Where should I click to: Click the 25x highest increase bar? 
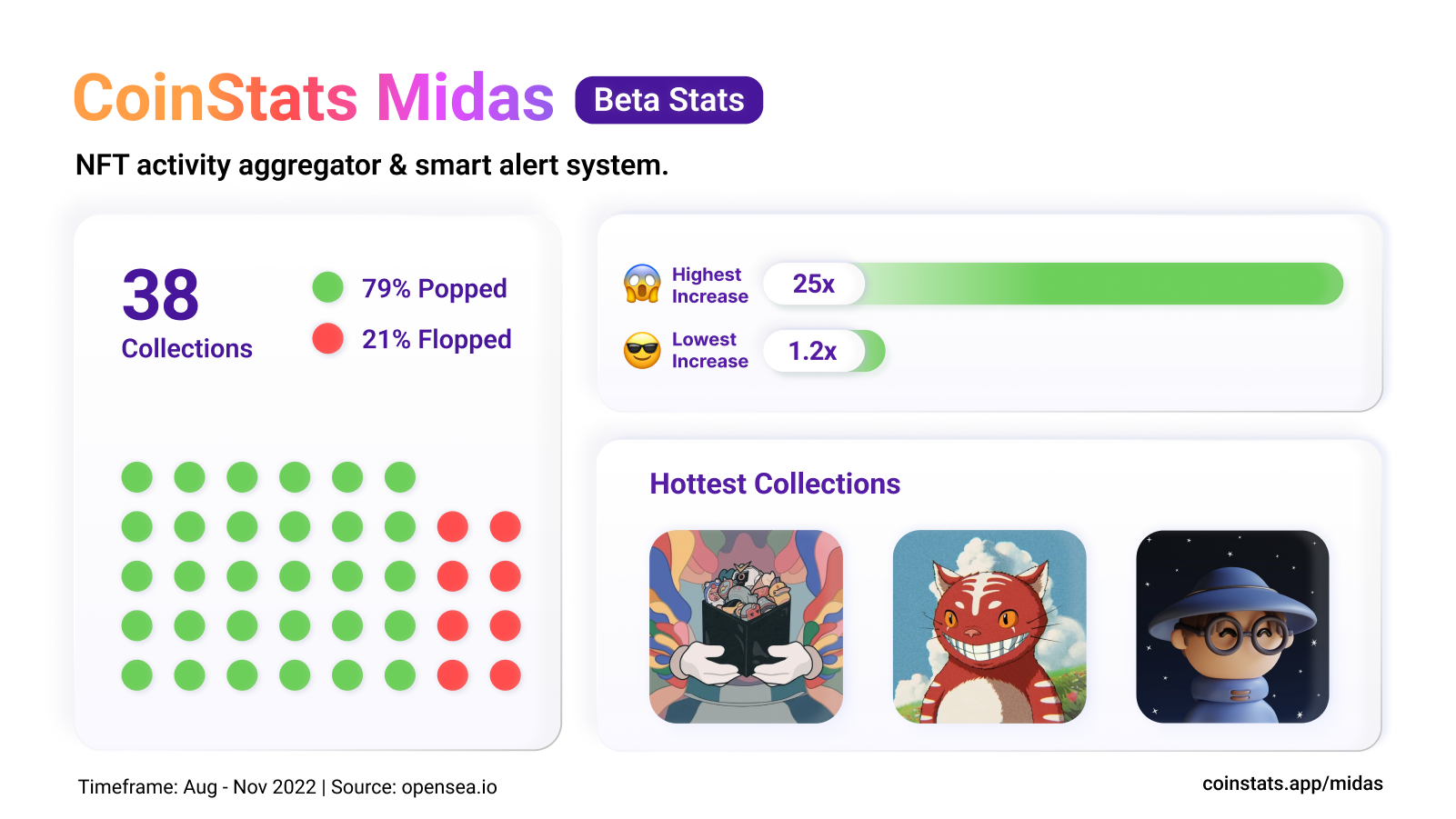(x=1053, y=284)
